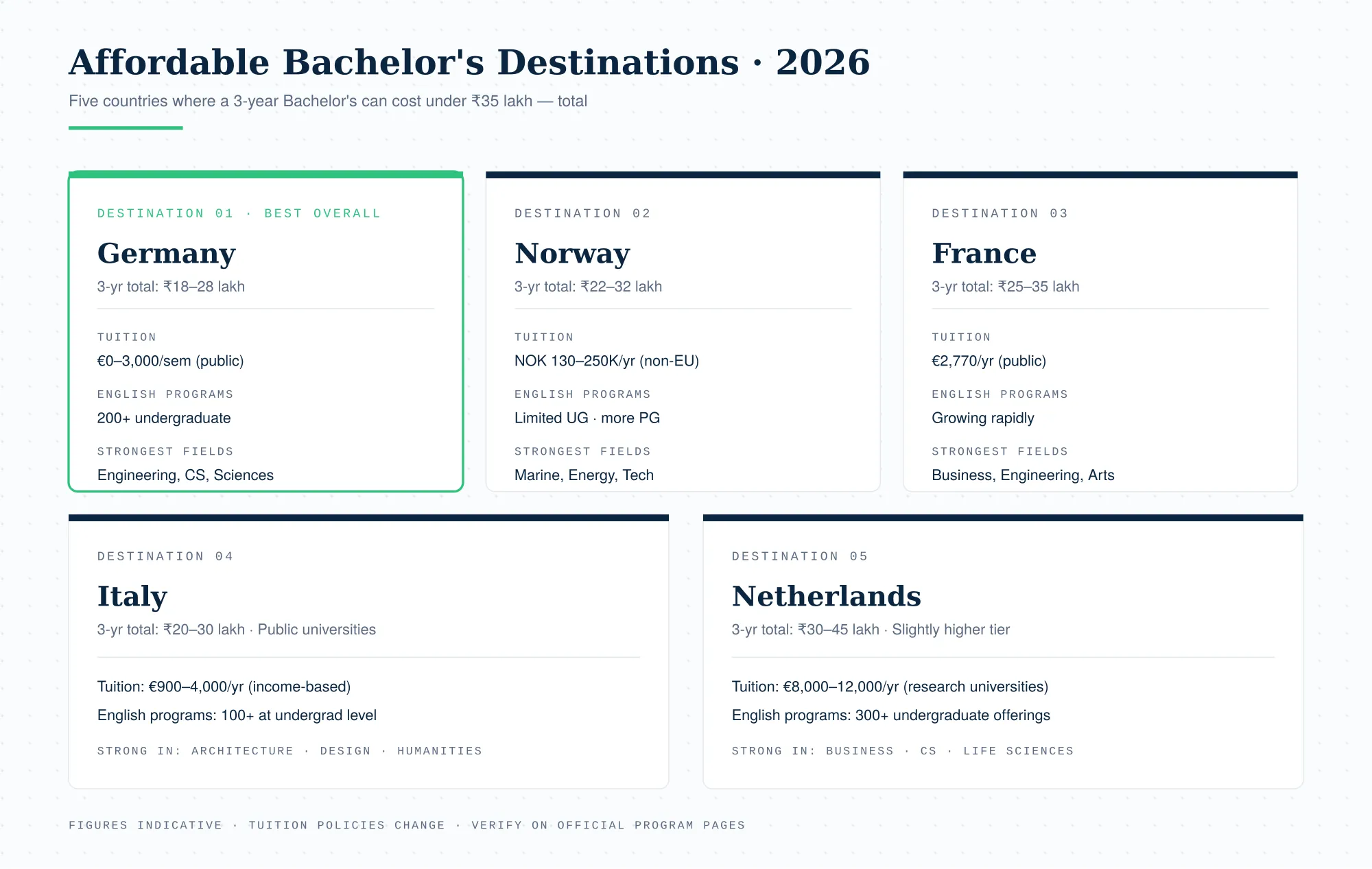The width and height of the screenshot is (1372, 869).
Task: Click "English programs: 300+ undergraduate offerings"
Action: pos(890,715)
